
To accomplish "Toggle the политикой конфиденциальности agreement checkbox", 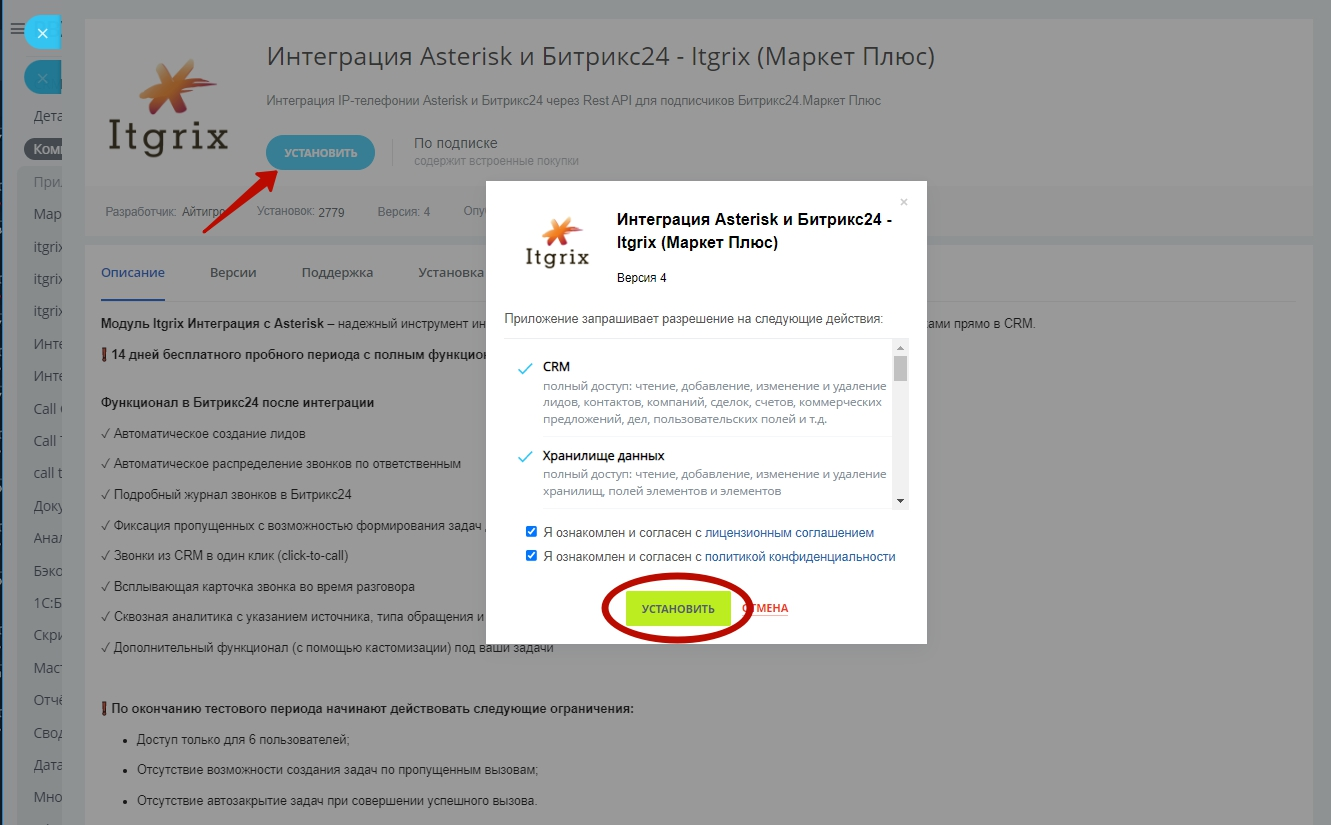I will 532,556.
